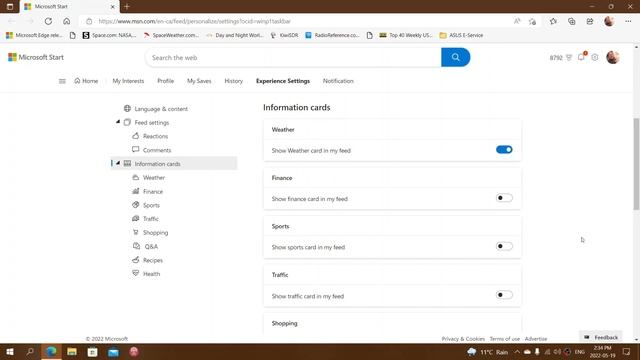Screen dimensions: 640x360
Task: Click the browser home button
Action: [x=67, y=21]
